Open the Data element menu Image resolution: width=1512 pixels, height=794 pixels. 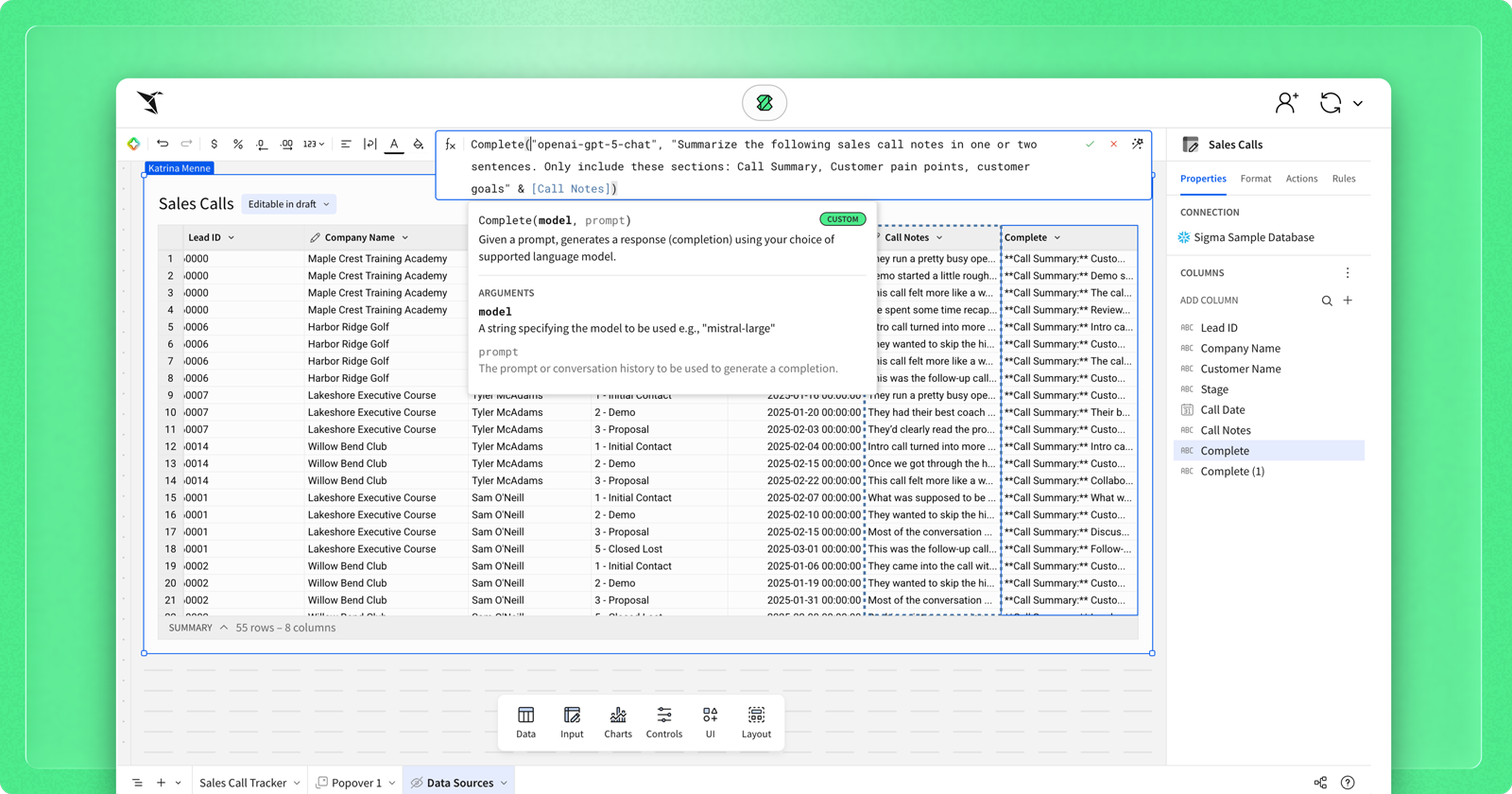pos(526,722)
